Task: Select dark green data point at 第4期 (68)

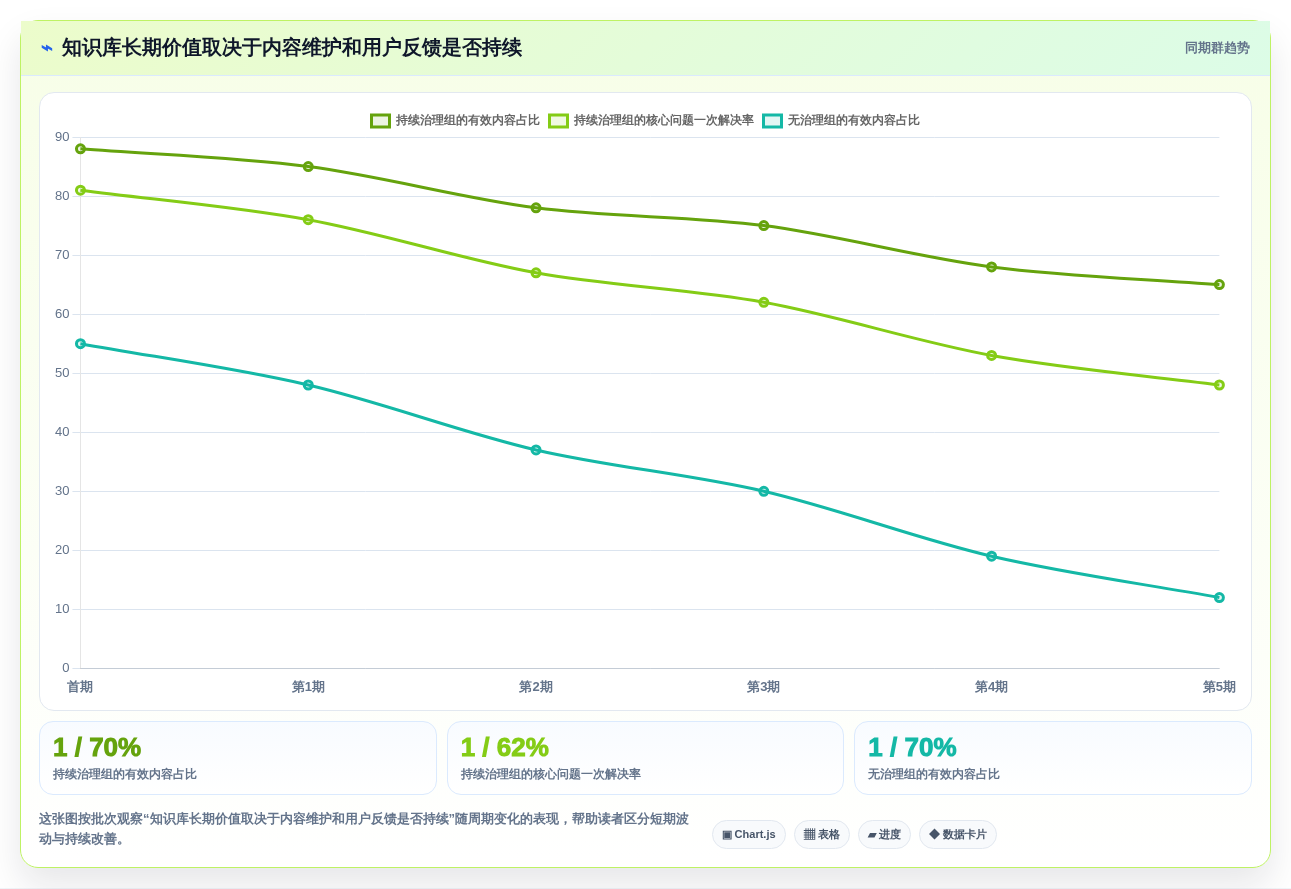Action: point(992,267)
